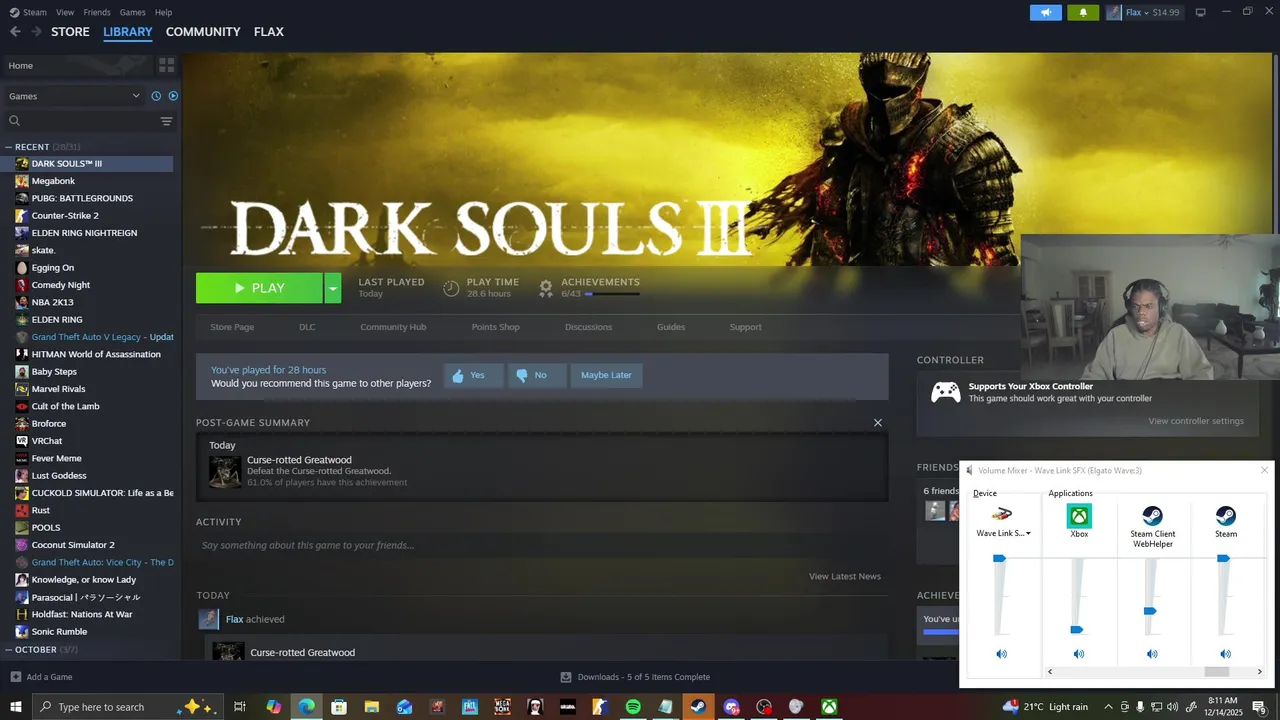Mute the Steam app in mixer
Viewport: 1280px width, 720px height.
(1225, 654)
